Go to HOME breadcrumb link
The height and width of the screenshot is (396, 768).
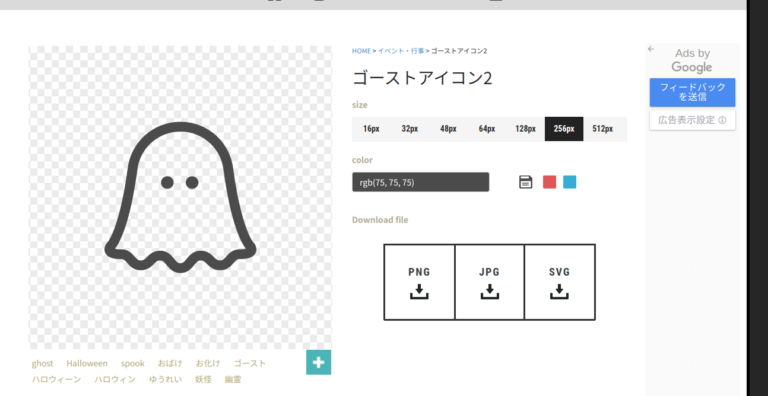(361, 51)
